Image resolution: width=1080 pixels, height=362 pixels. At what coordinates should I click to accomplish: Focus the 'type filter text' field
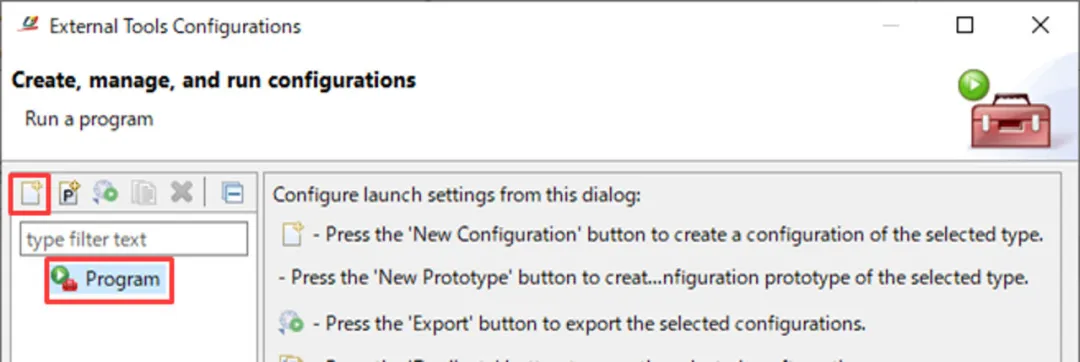pos(134,239)
